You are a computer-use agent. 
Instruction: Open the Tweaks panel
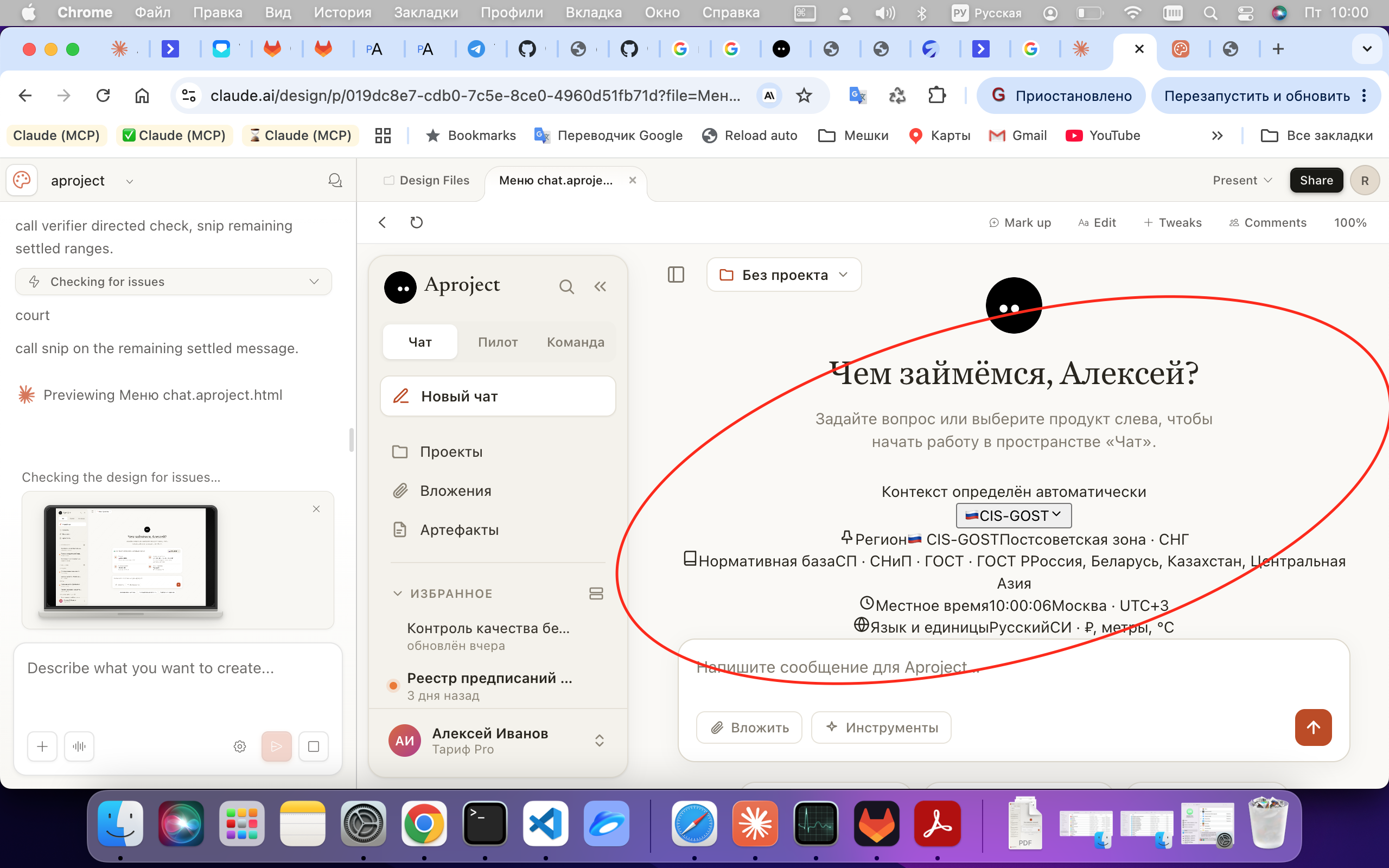1173,223
